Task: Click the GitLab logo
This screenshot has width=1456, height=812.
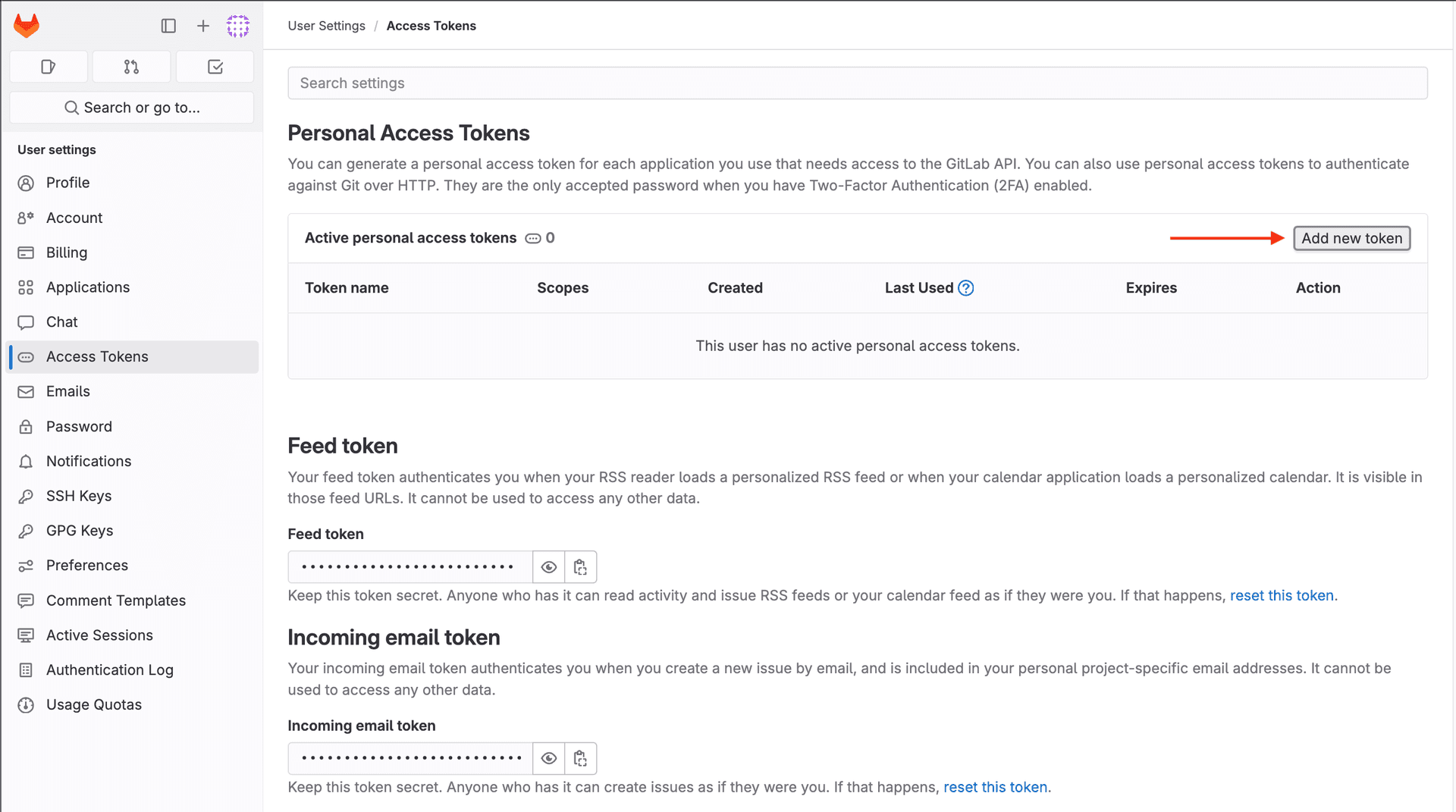Action: 26,25
